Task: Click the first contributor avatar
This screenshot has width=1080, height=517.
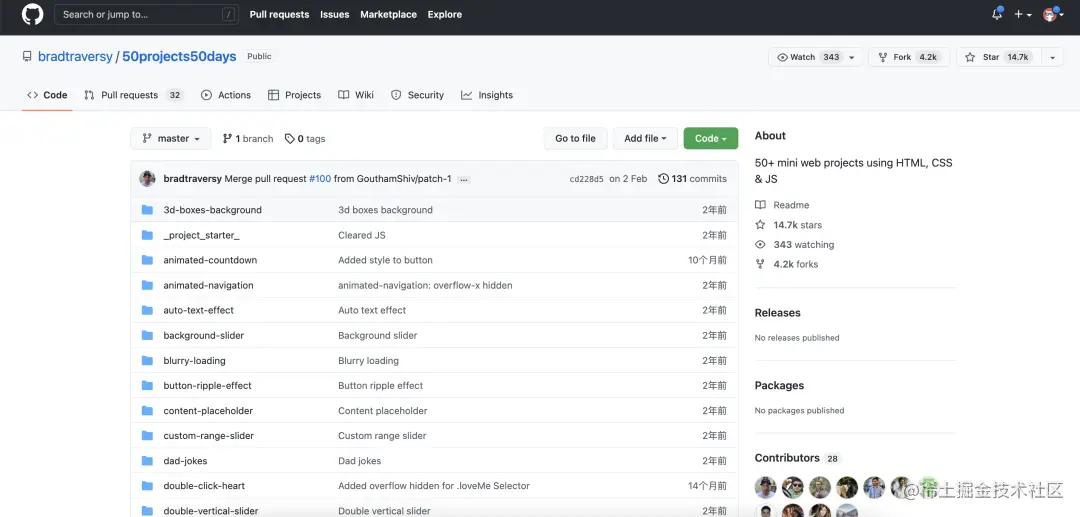Action: (x=765, y=487)
